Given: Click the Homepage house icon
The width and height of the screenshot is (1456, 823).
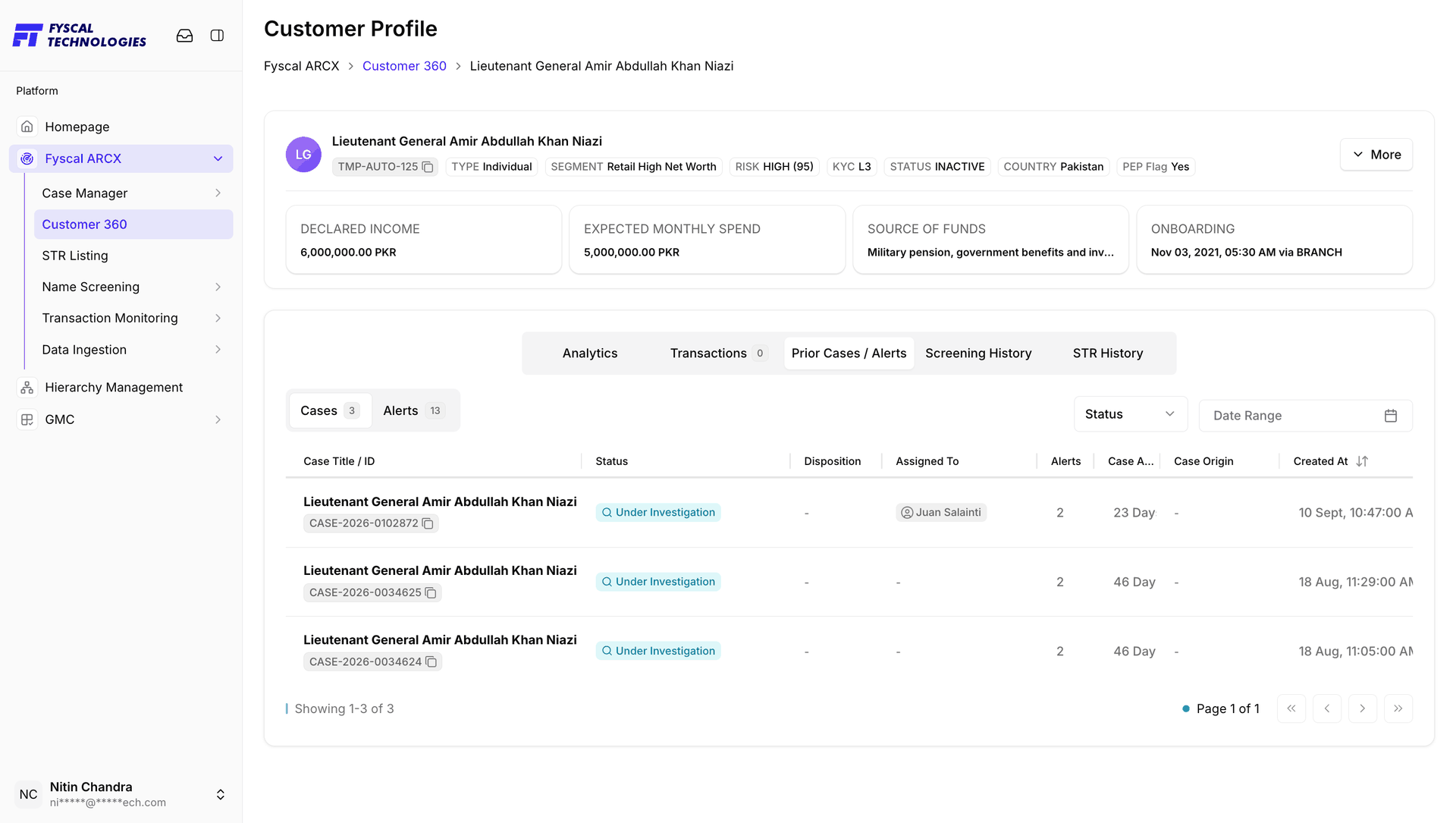Looking at the screenshot, I should tap(27, 127).
